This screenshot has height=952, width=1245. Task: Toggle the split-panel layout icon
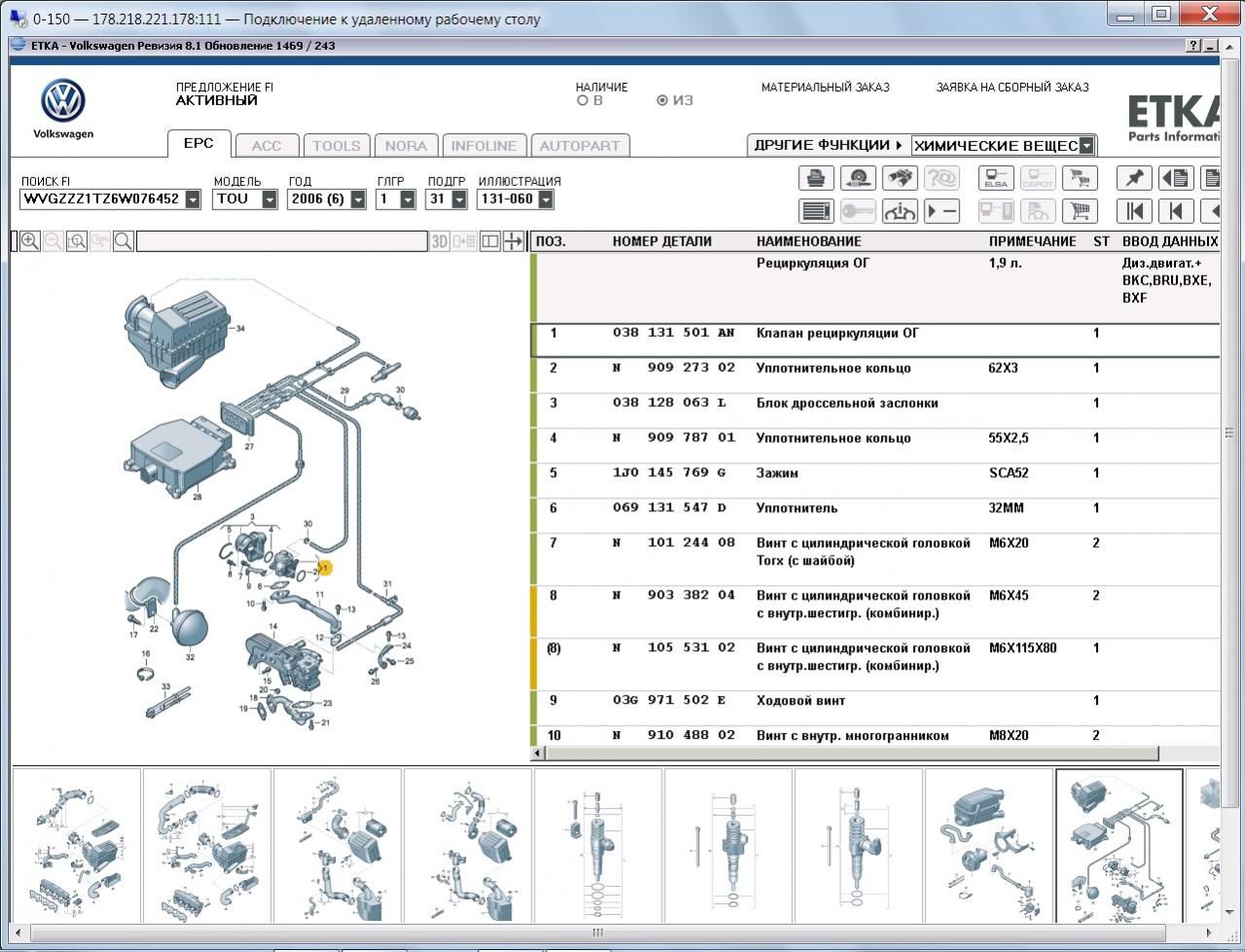(x=491, y=241)
